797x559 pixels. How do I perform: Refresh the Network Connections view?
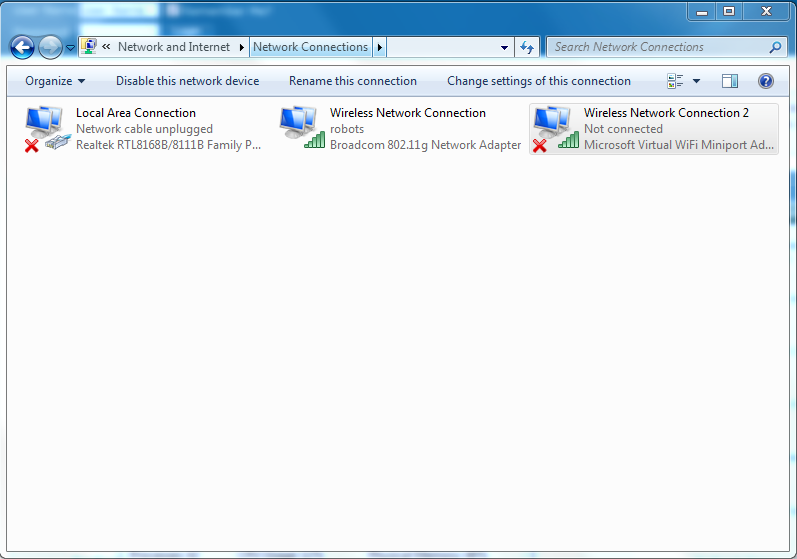coord(527,47)
